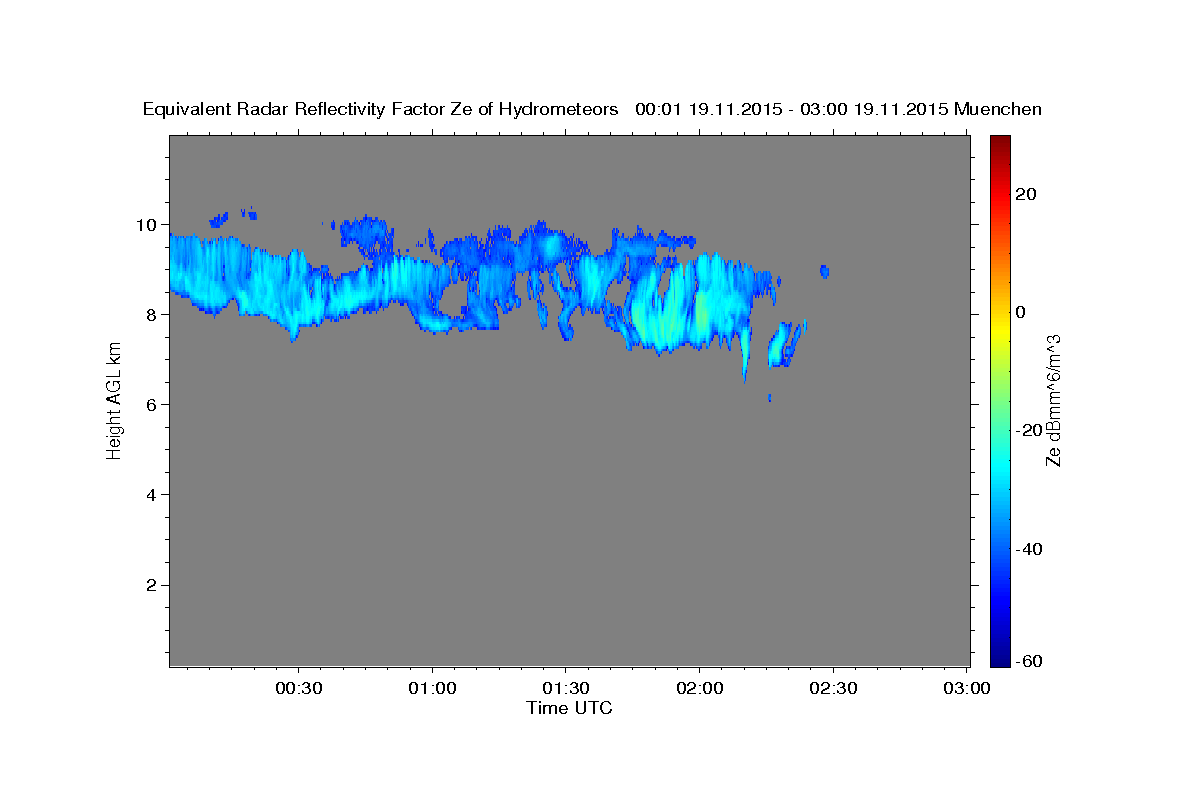1200x800 pixels.
Task: Click the green middle section of the colorbar
Action: click(1001, 400)
